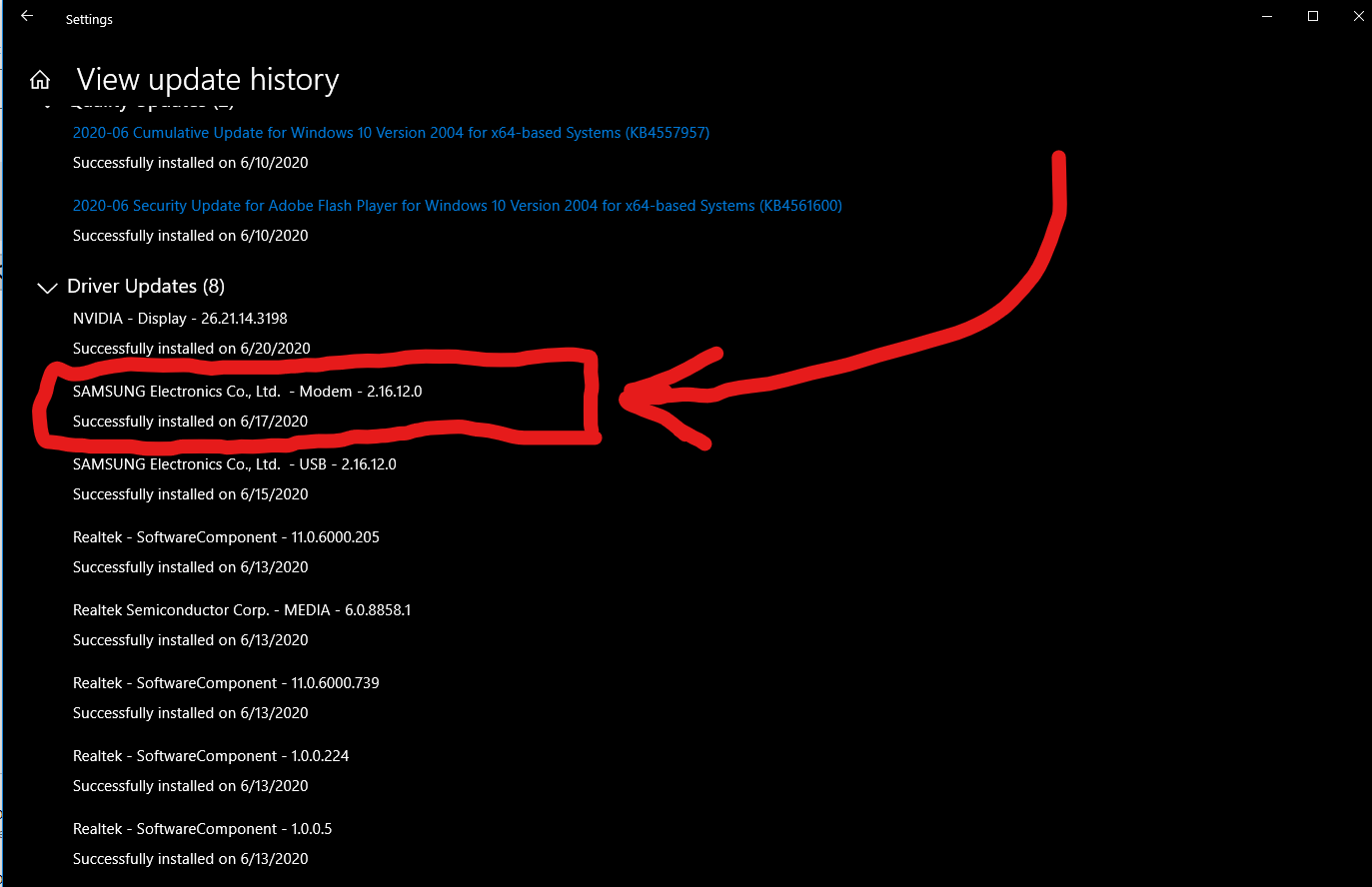Select Realtek SoftwareComponent 11.0.6000.739 entry
Screen dimensions: 1372x887
[x=226, y=683]
